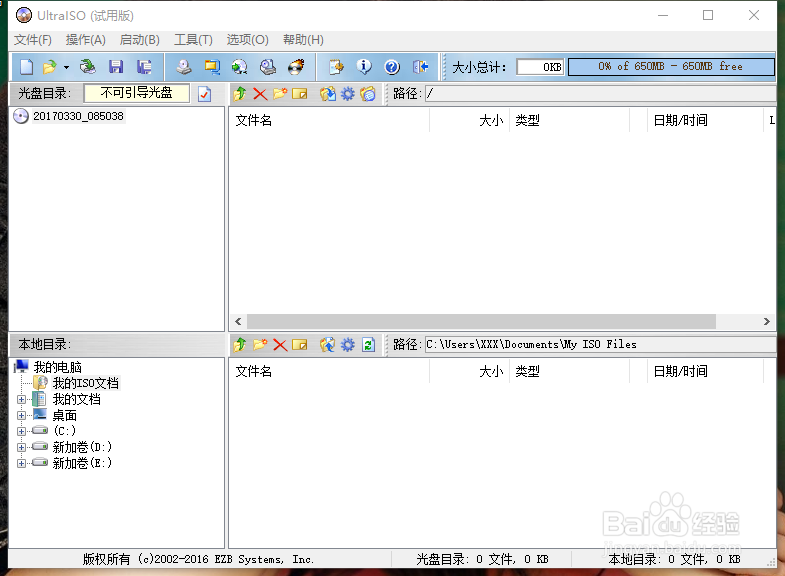Click the Convert image format icon
This screenshot has width=785, height=576.
(240, 67)
